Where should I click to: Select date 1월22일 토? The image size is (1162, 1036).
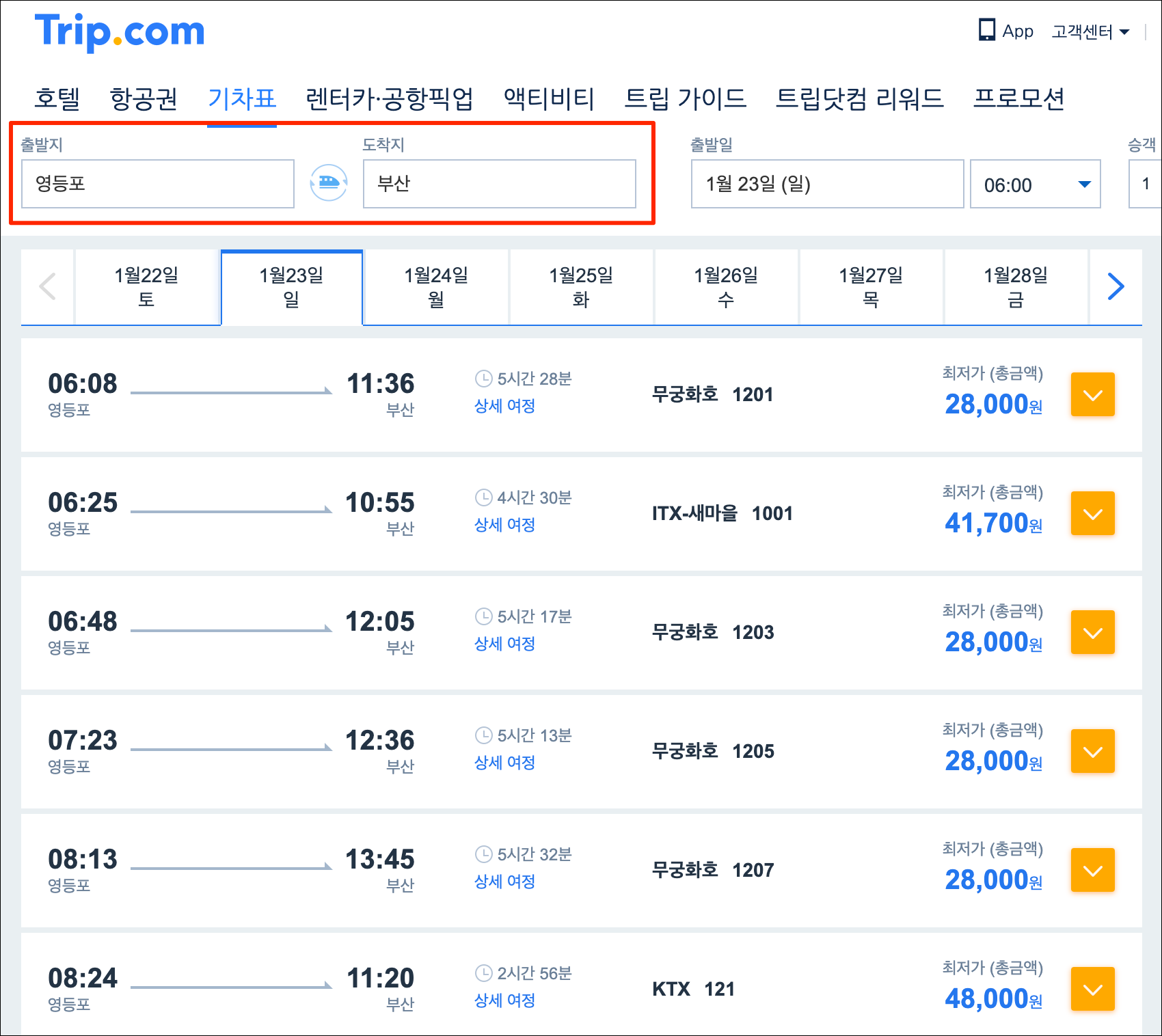click(146, 287)
